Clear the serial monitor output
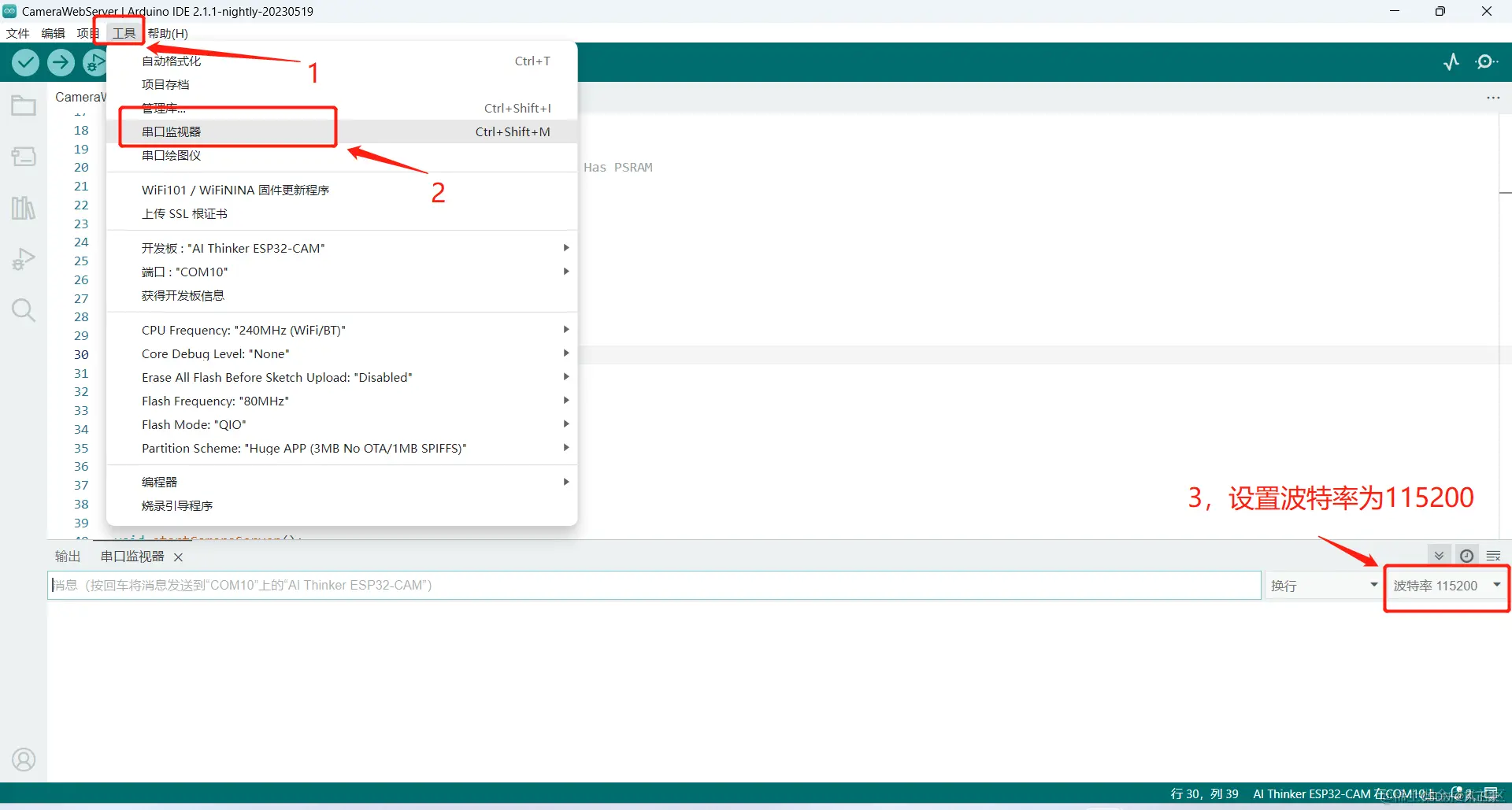The width and height of the screenshot is (1512, 810). point(1493,556)
